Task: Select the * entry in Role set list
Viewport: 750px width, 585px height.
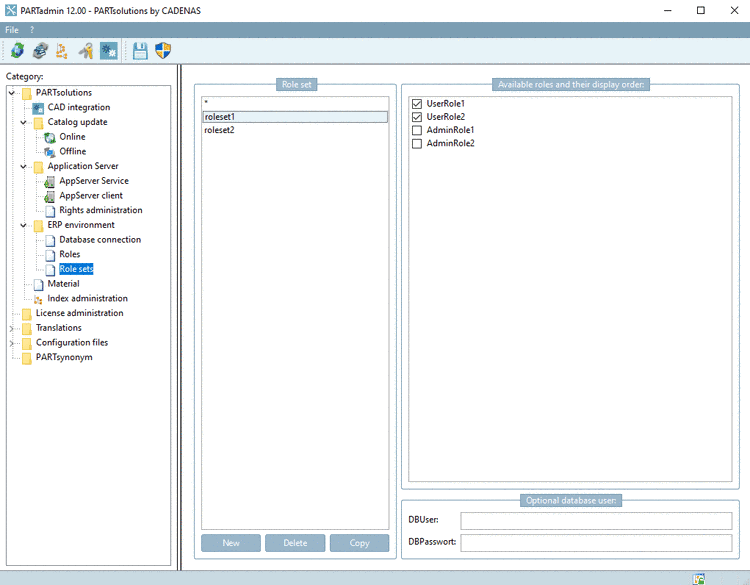Action: tap(295, 103)
